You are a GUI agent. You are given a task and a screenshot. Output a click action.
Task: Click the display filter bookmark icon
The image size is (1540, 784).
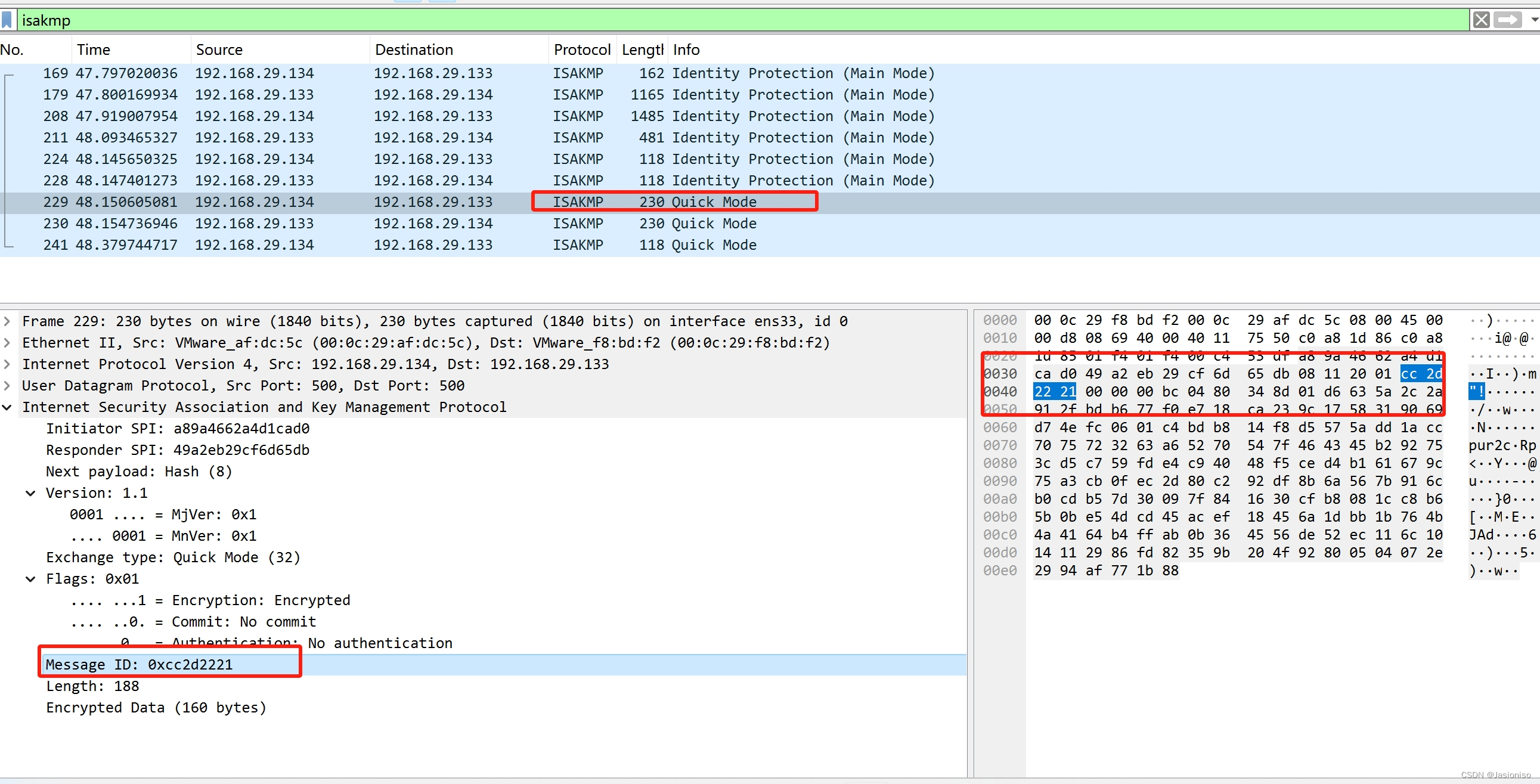(x=7, y=20)
